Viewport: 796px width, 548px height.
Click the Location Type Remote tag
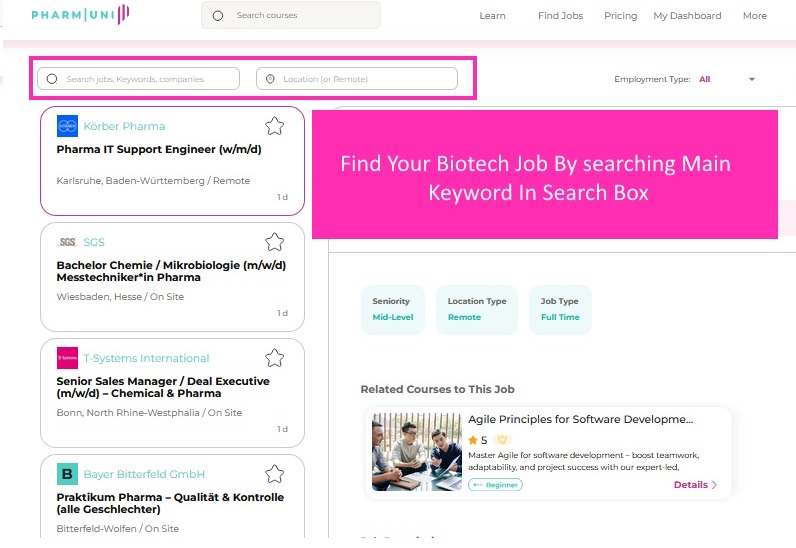pos(477,309)
